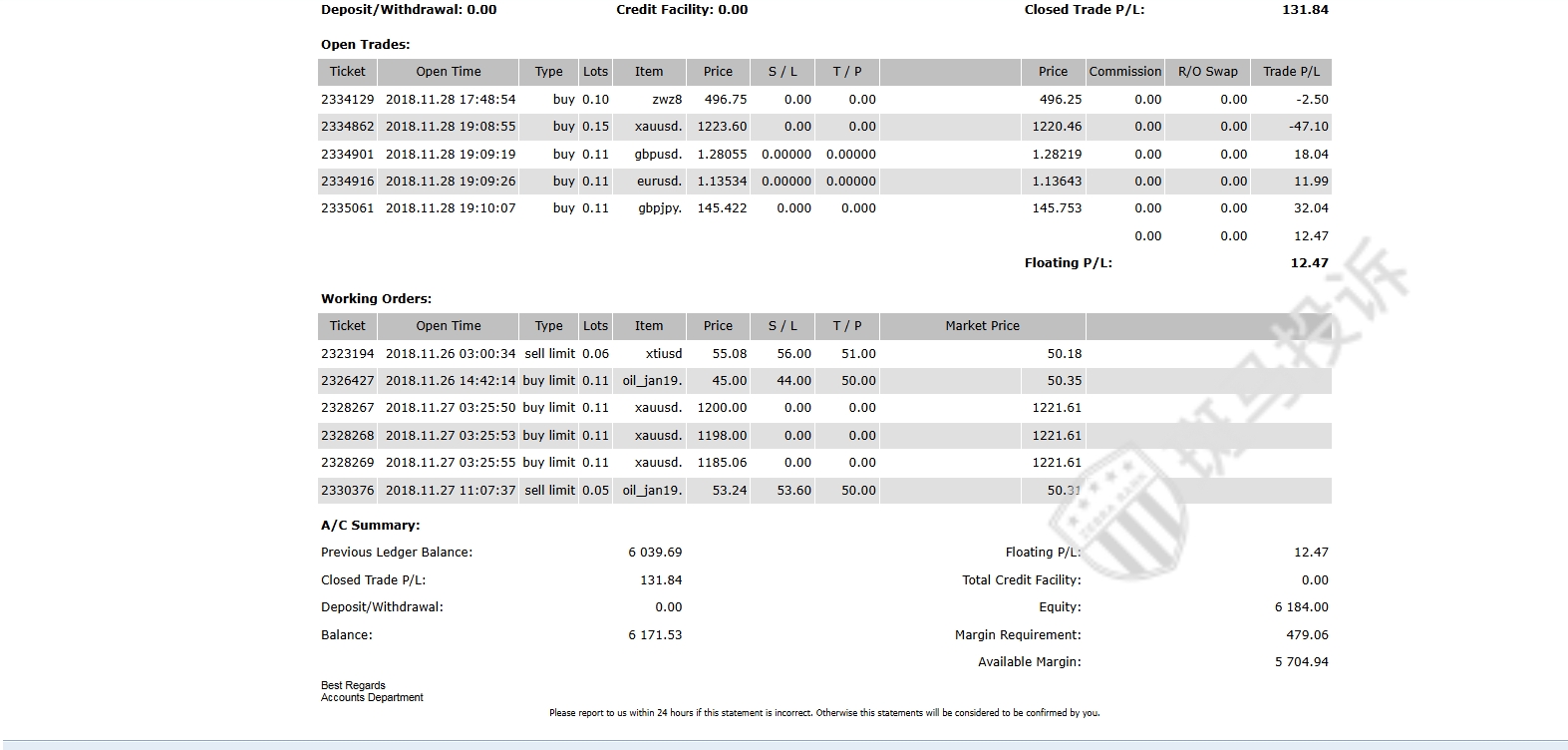Click order price 55.08
This screenshot has width=1568, height=750.
click(x=730, y=354)
